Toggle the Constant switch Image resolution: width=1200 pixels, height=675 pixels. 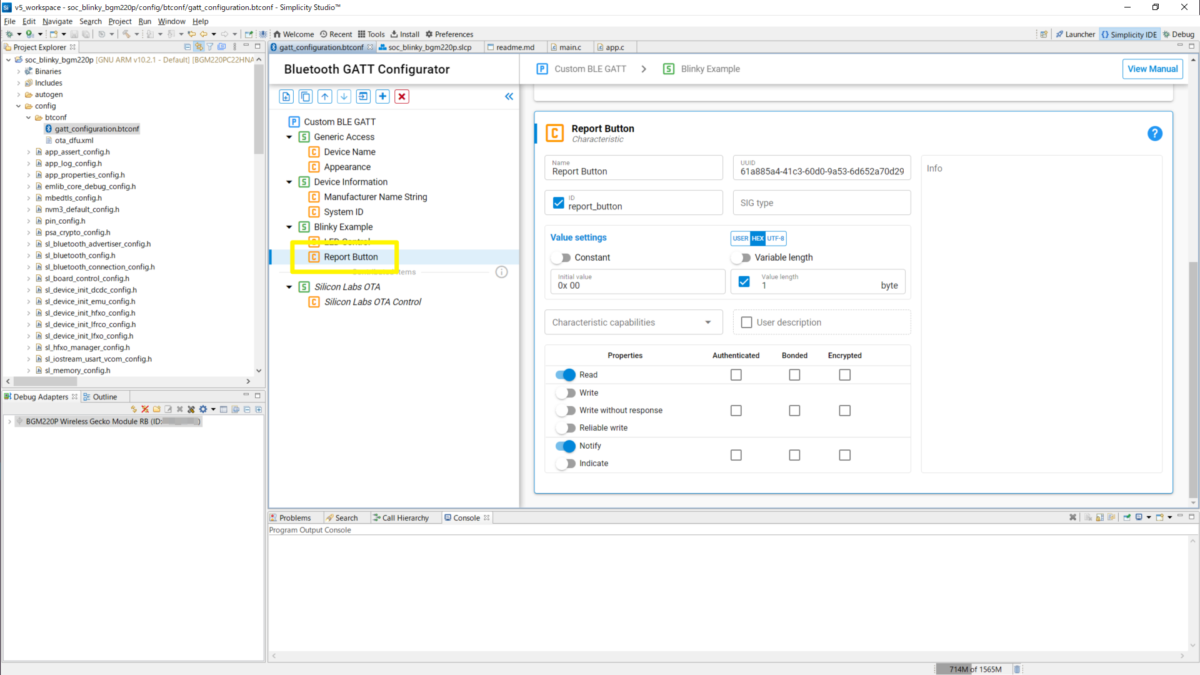coord(563,257)
